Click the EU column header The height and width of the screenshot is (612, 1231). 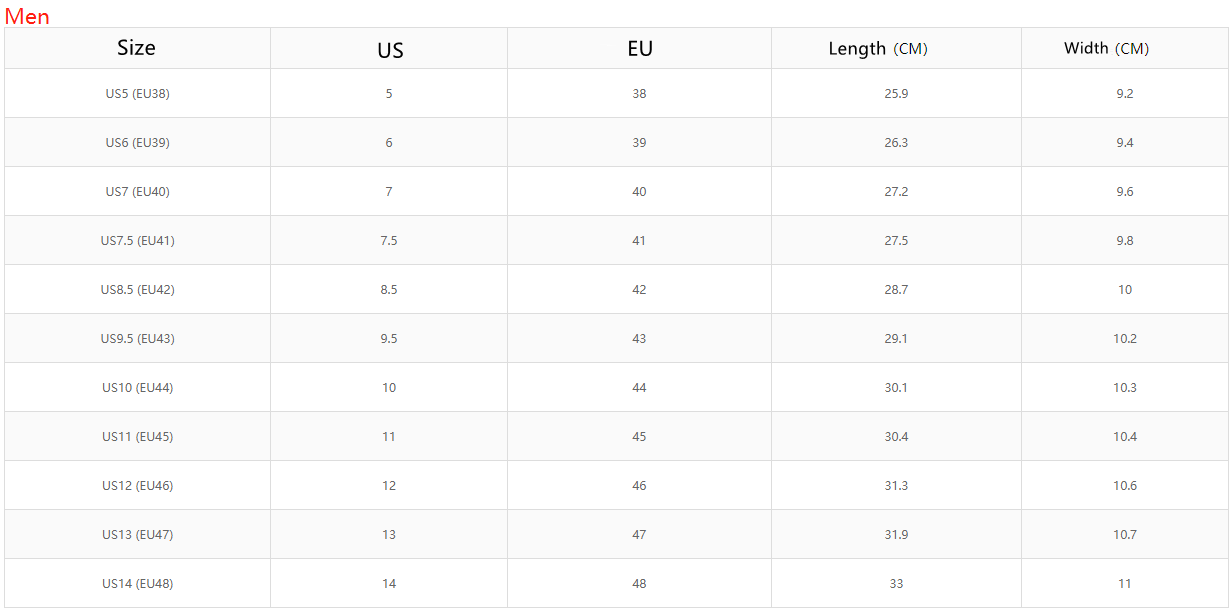click(639, 48)
